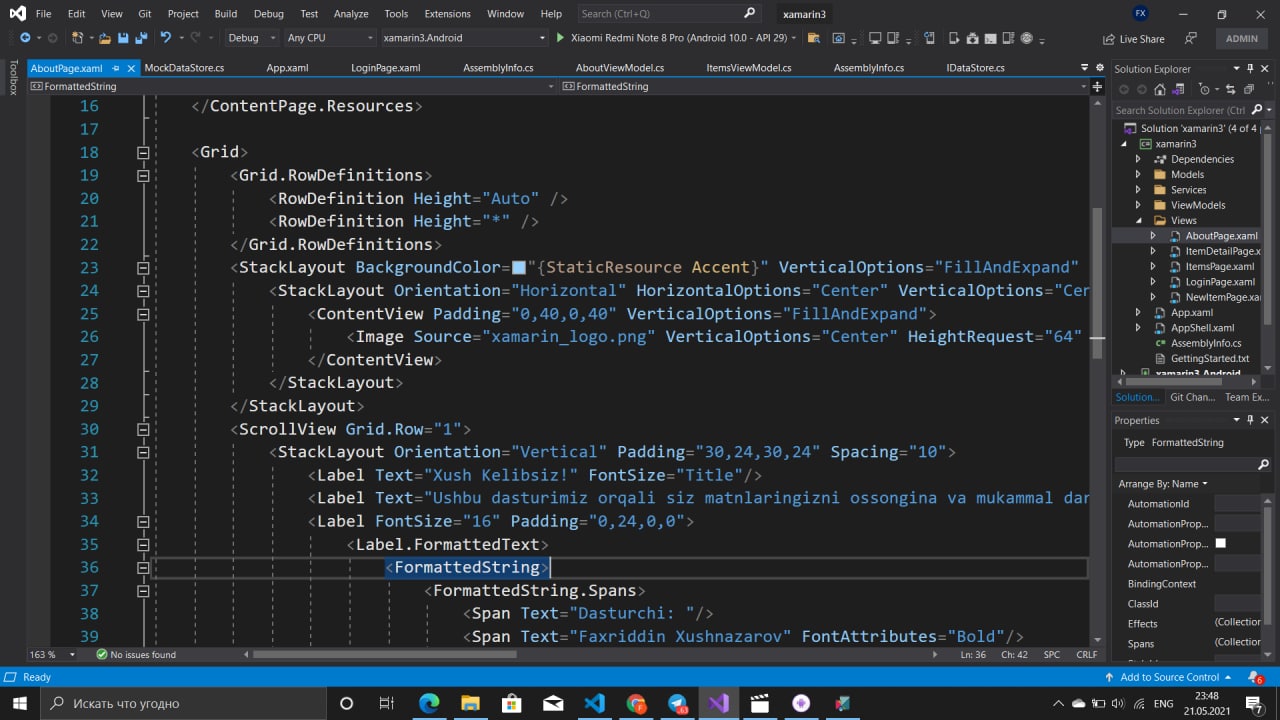
Task: Switch to the Git Changes panel tab
Action: 1192,397
